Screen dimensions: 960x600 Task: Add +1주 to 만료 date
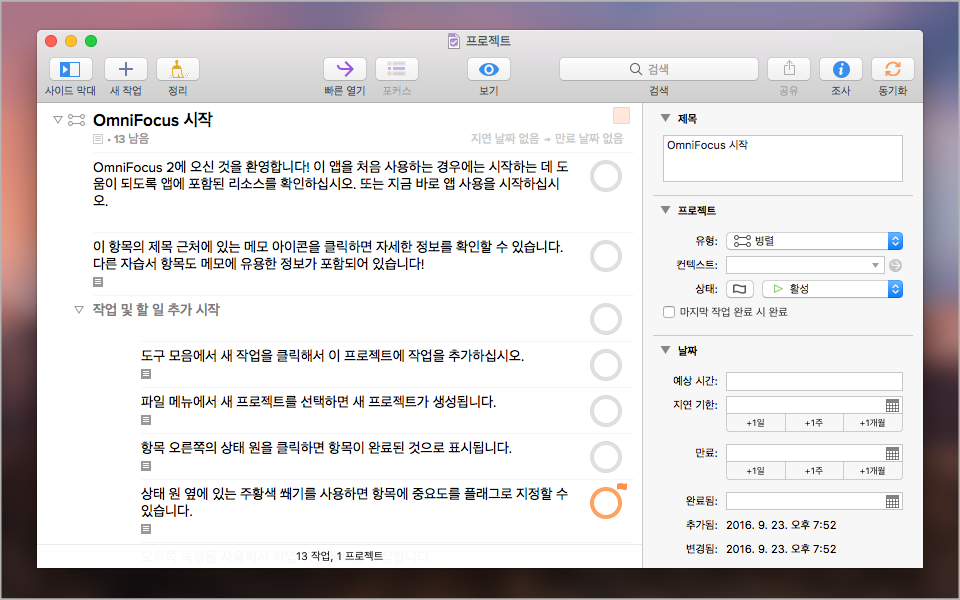tap(814, 471)
